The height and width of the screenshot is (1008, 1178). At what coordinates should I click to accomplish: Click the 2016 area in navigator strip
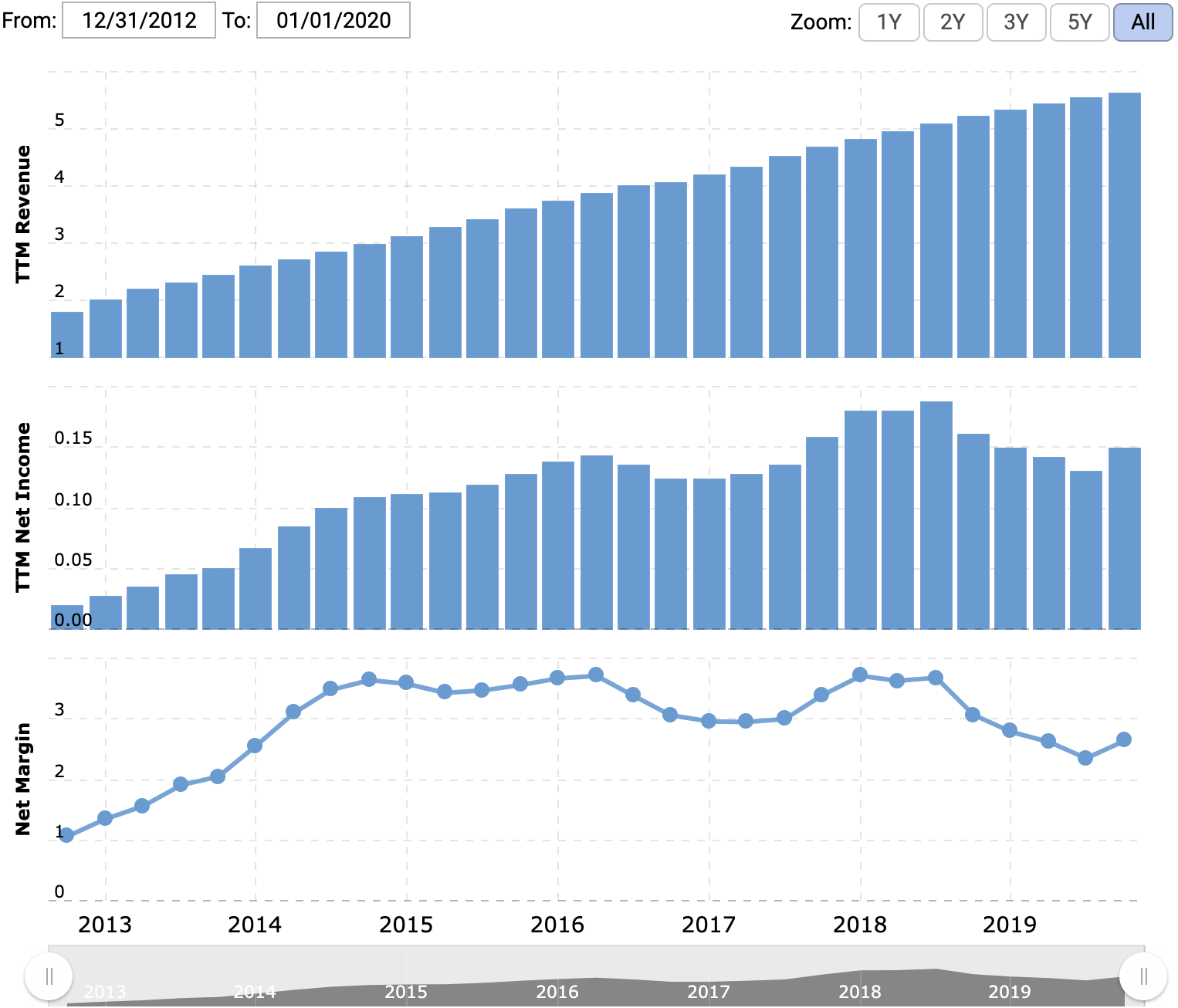557,991
